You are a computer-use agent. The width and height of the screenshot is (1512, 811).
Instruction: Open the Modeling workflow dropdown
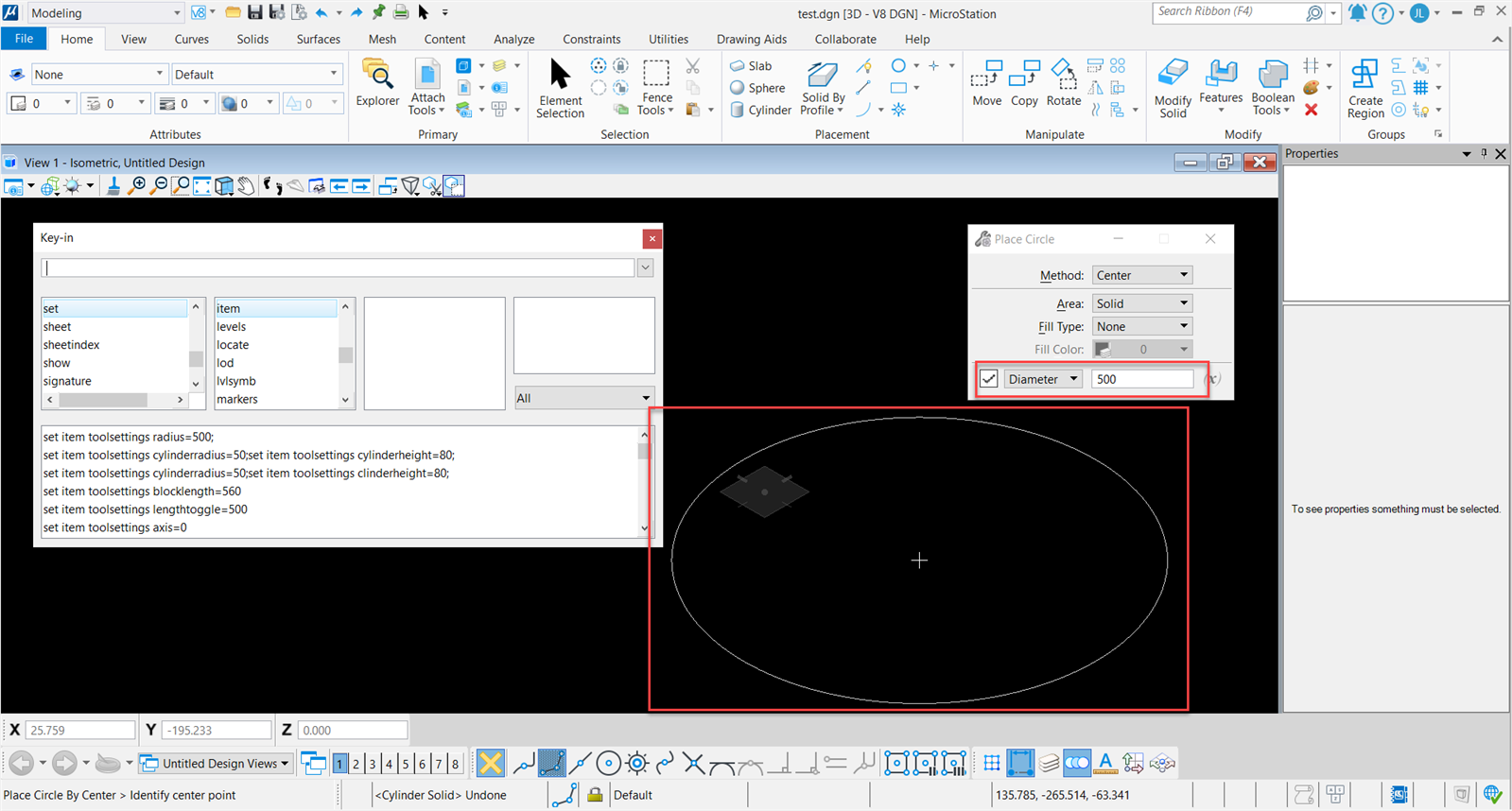(104, 13)
